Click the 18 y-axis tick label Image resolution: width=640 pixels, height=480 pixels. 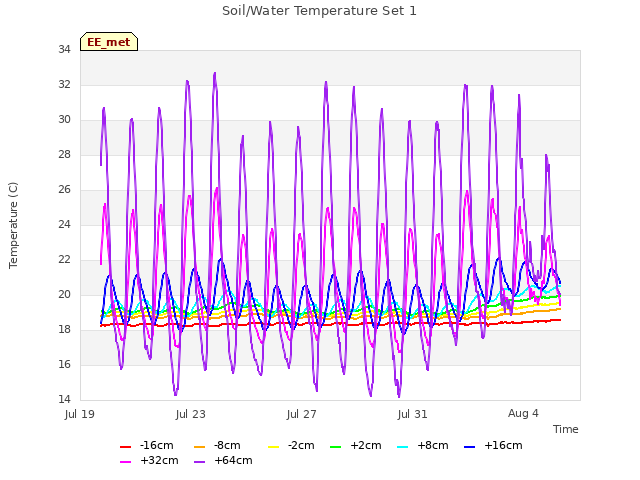click(64, 329)
